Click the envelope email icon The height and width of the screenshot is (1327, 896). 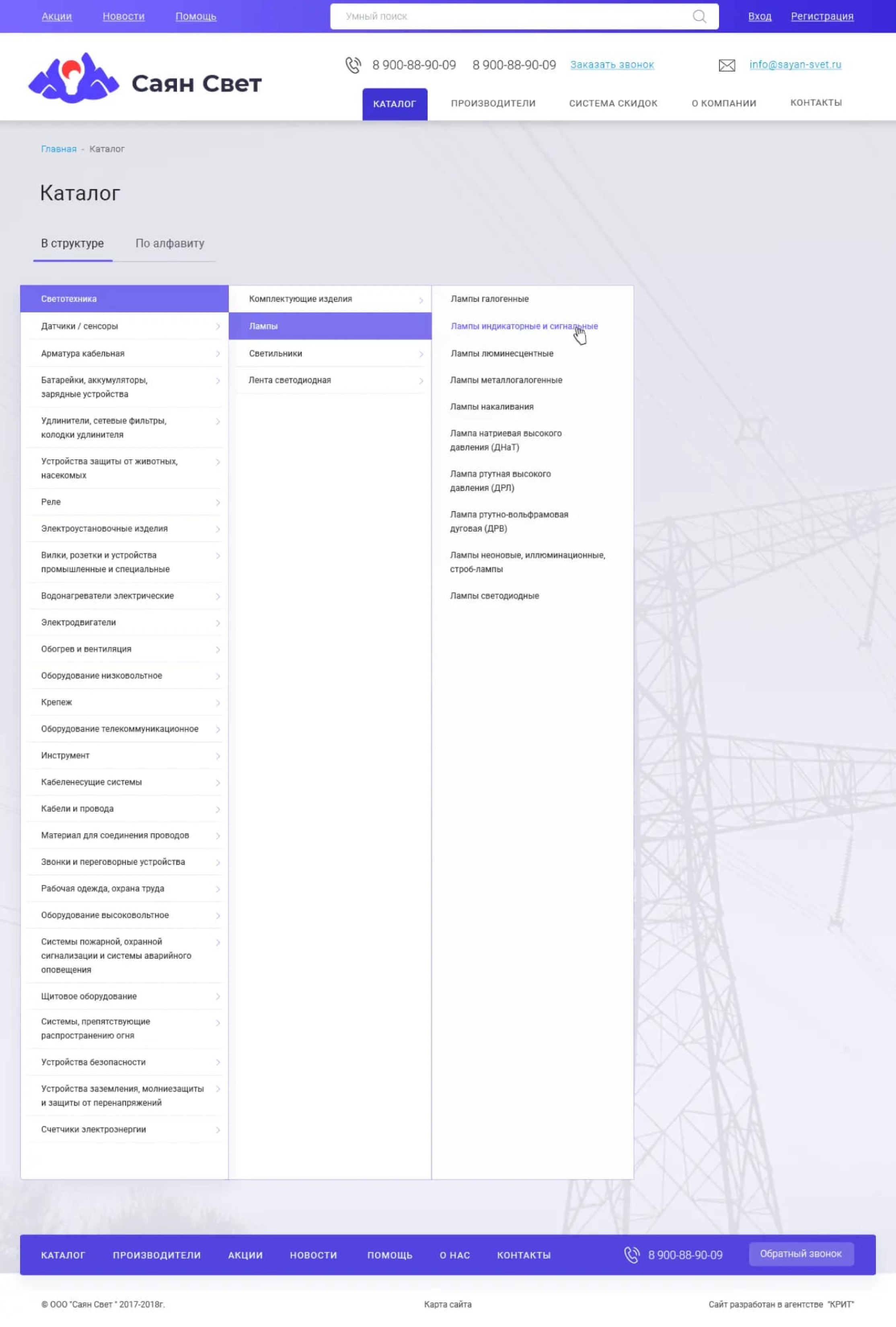(726, 65)
